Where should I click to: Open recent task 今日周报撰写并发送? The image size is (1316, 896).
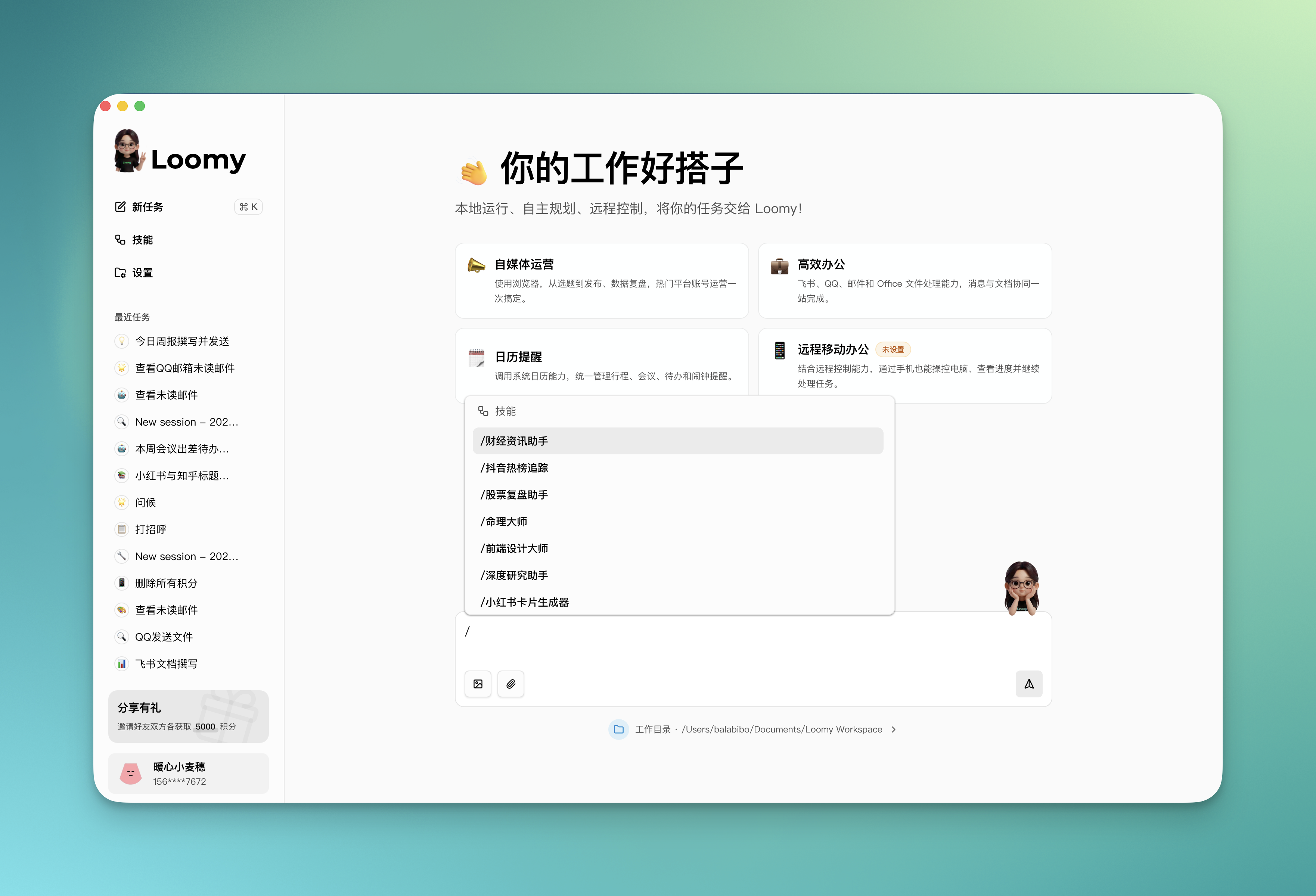coord(182,341)
